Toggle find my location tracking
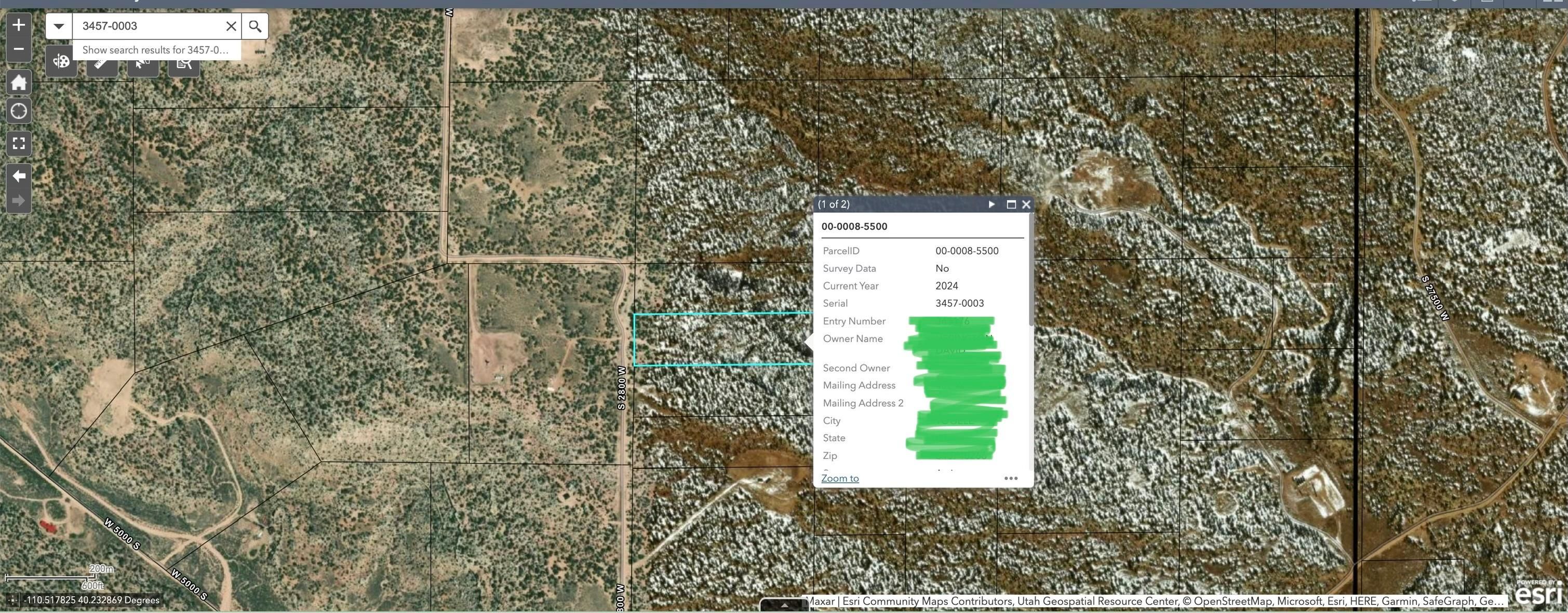1568x613 pixels. point(19,111)
